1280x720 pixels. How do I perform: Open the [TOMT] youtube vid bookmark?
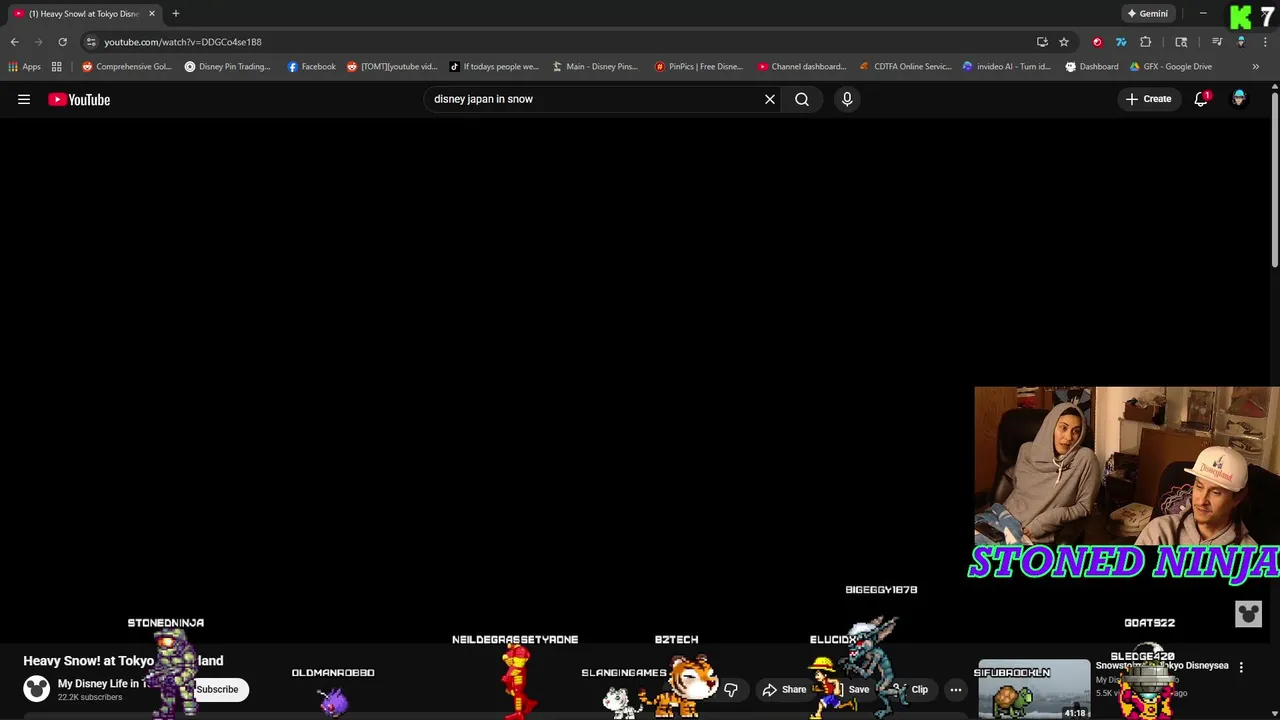[x=392, y=67]
